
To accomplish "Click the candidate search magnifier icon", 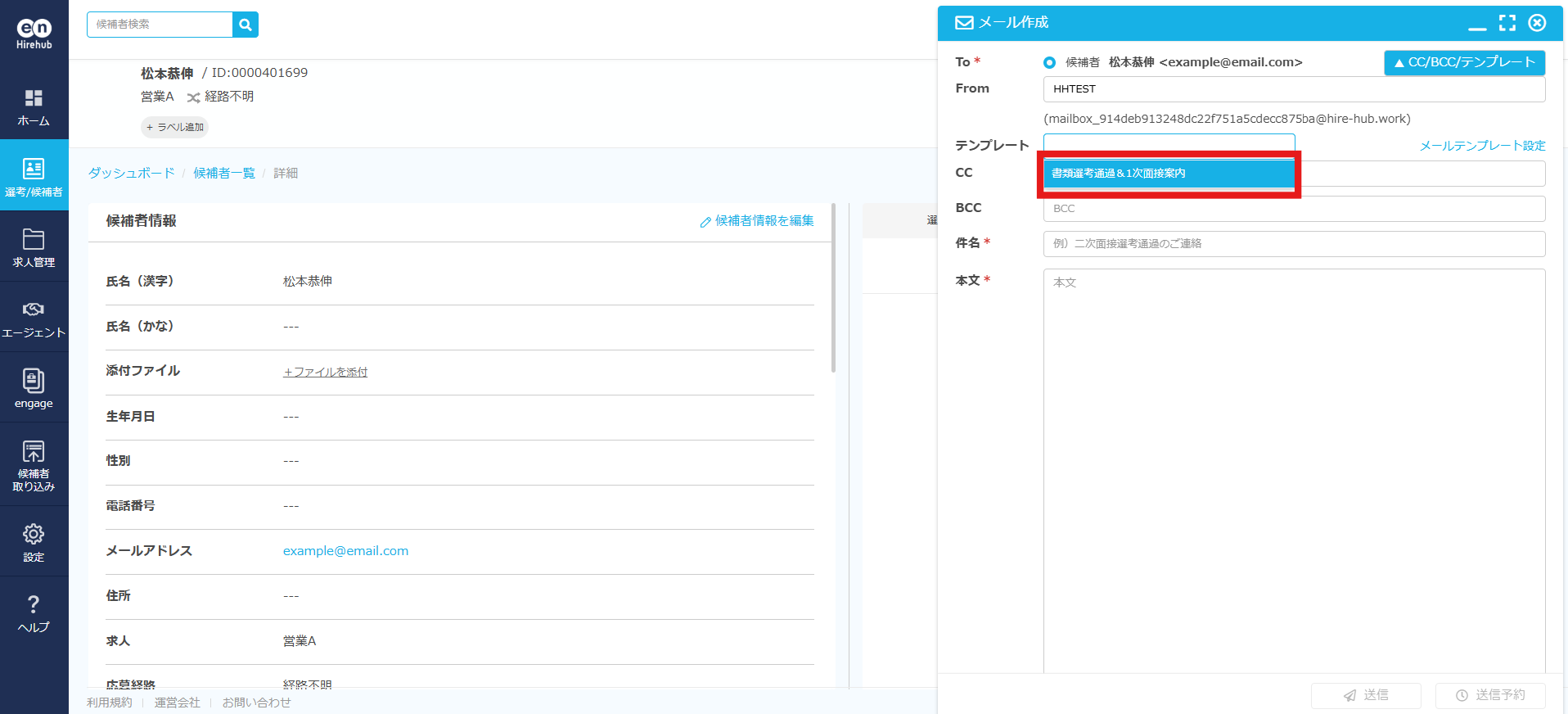I will pyautogui.click(x=245, y=25).
